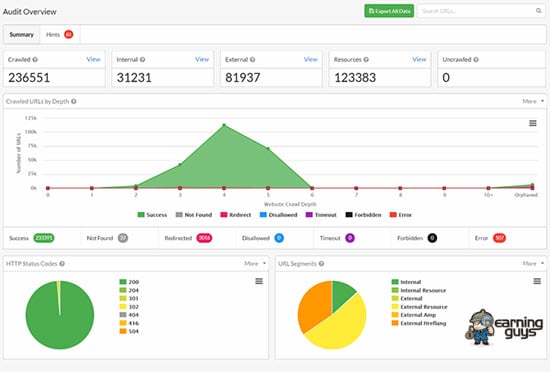Open URL Segments chart hamburger menu
Image resolution: width=550 pixels, height=372 pixels.
point(537,281)
